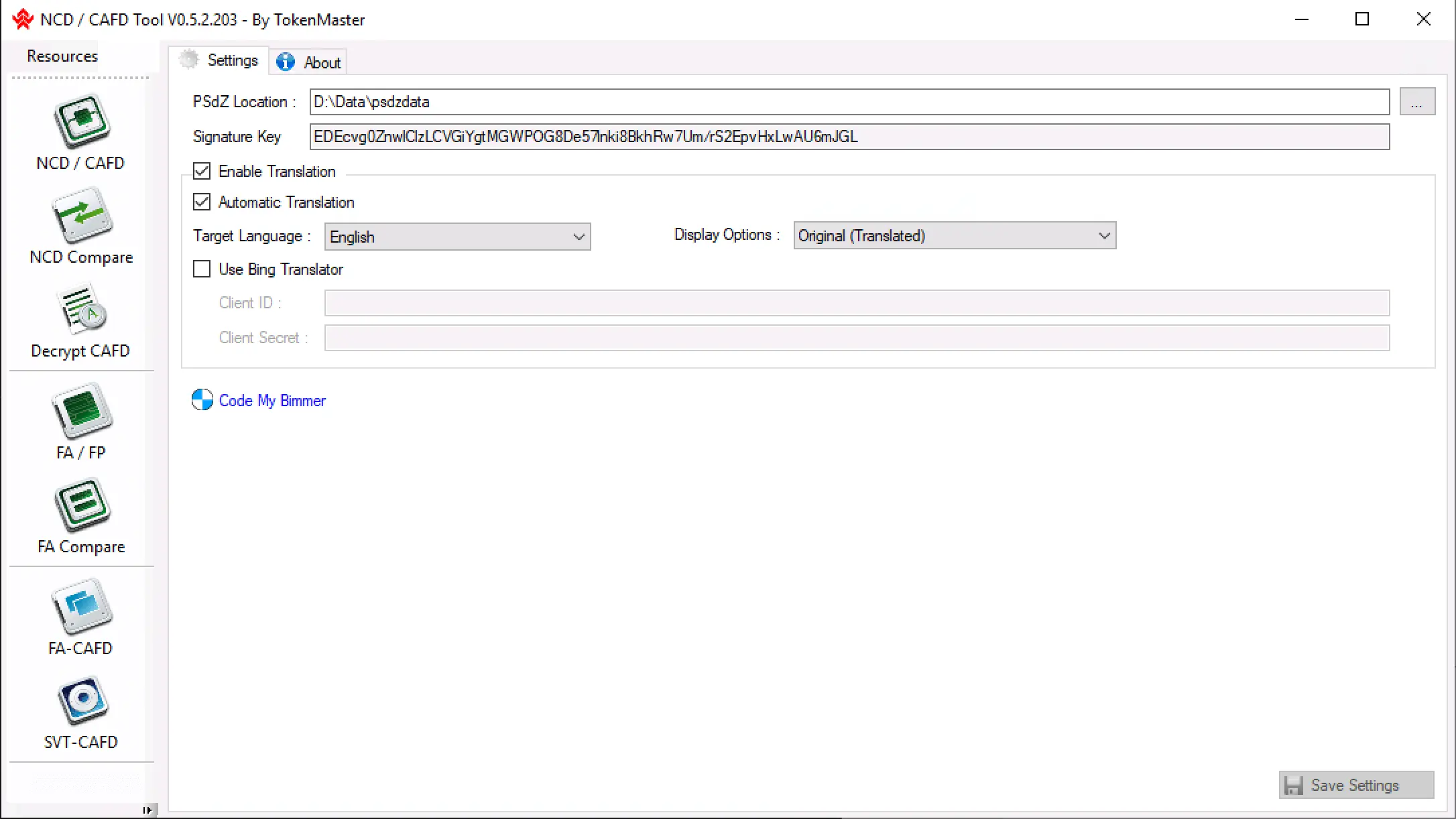Uncheck Automatic Translation
This screenshot has width=1456, height=819.
click(x=202, y=202)
